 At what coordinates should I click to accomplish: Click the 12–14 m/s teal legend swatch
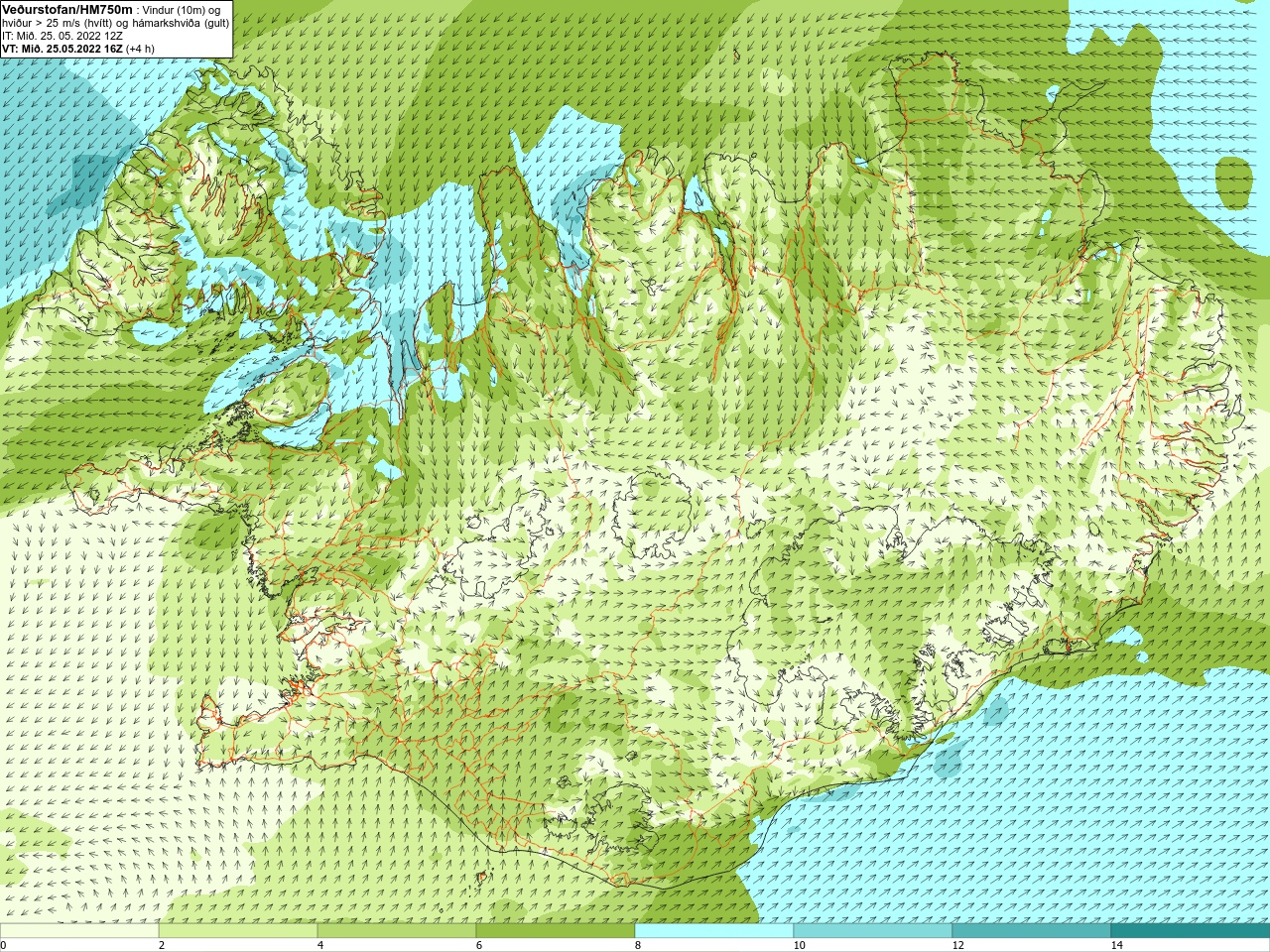[x=1032, y=931]
